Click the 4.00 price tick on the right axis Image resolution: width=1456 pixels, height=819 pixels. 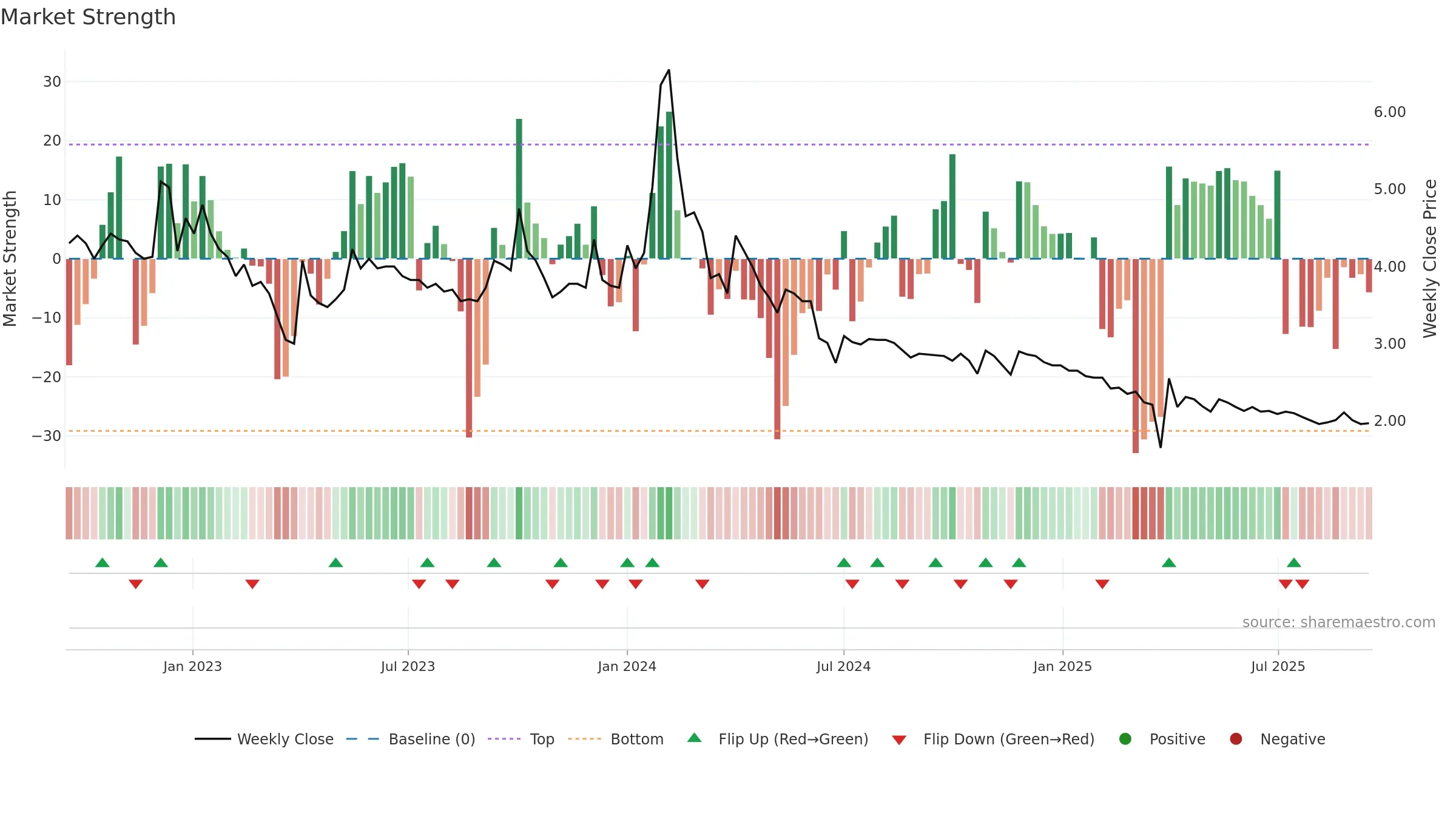coord(1390,266)
